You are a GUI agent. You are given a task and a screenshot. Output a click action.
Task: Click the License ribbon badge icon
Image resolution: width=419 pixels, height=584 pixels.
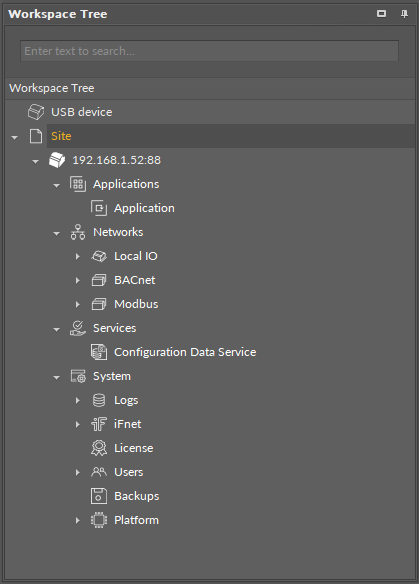pos(99,448)
